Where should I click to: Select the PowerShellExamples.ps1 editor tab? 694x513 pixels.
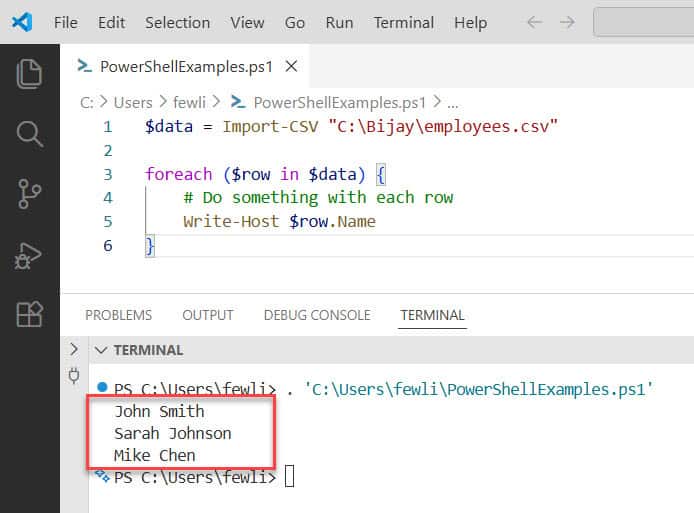coord(185,66)
